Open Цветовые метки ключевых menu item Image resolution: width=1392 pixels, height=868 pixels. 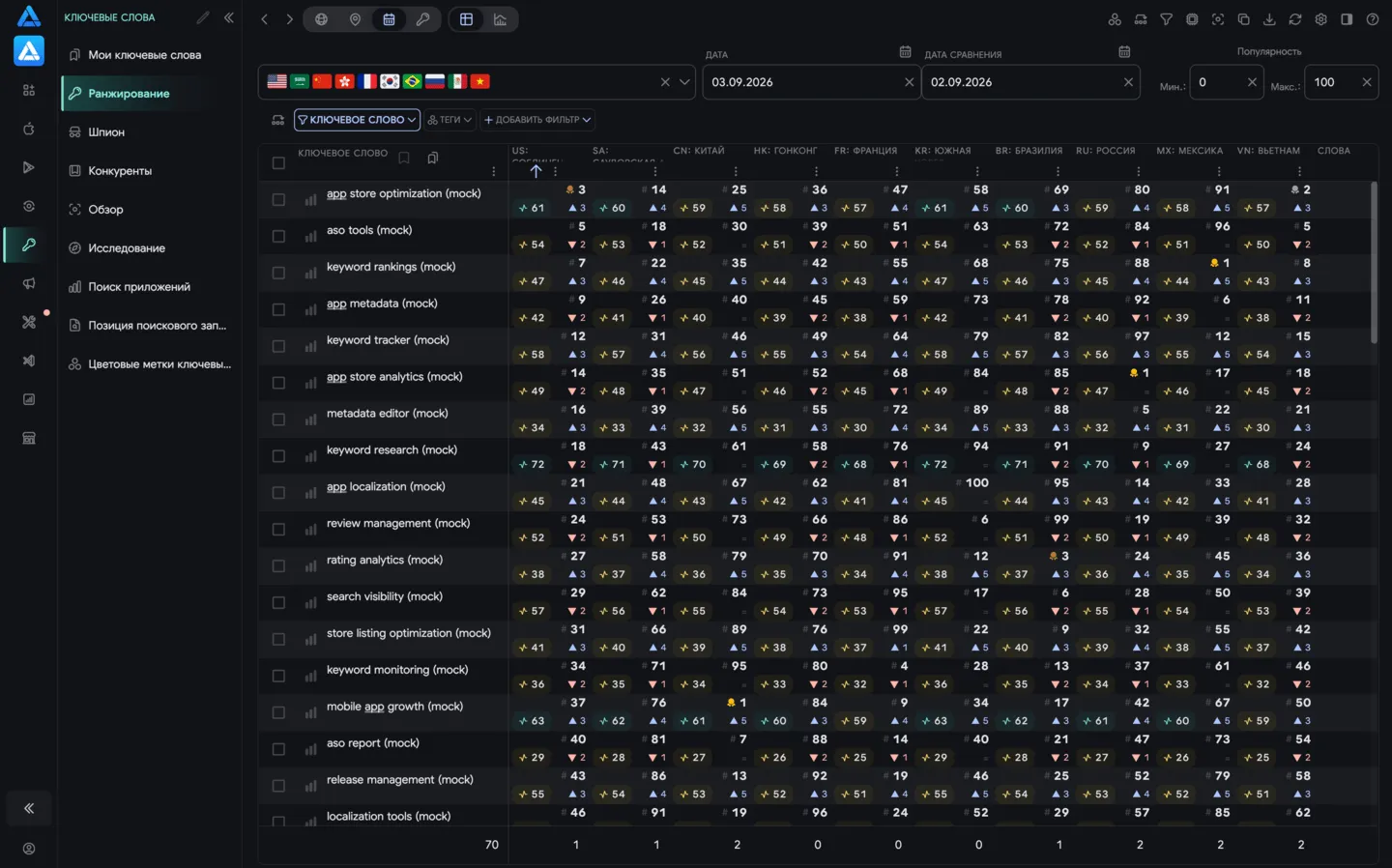coord(150,364)
